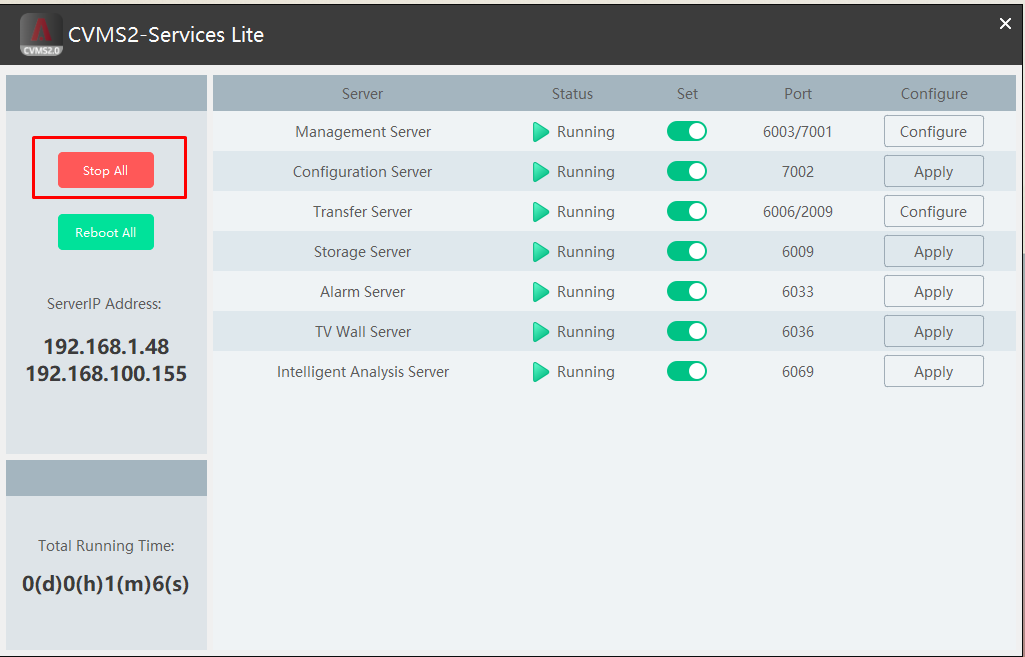This screenshot has width=1025, height=657.
Task: Click the running time value 0(d)0(h)1(m)6(s)
Action: (x=106, y=583)
